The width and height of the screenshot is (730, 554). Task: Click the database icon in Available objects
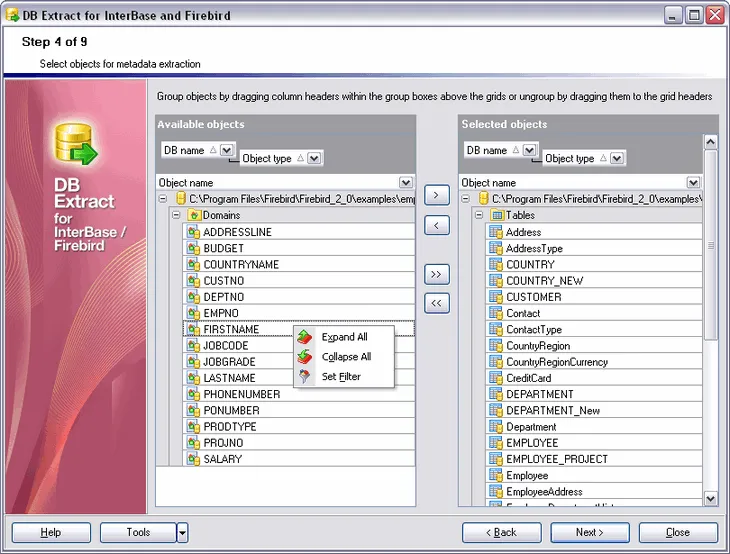pos(181,199)
